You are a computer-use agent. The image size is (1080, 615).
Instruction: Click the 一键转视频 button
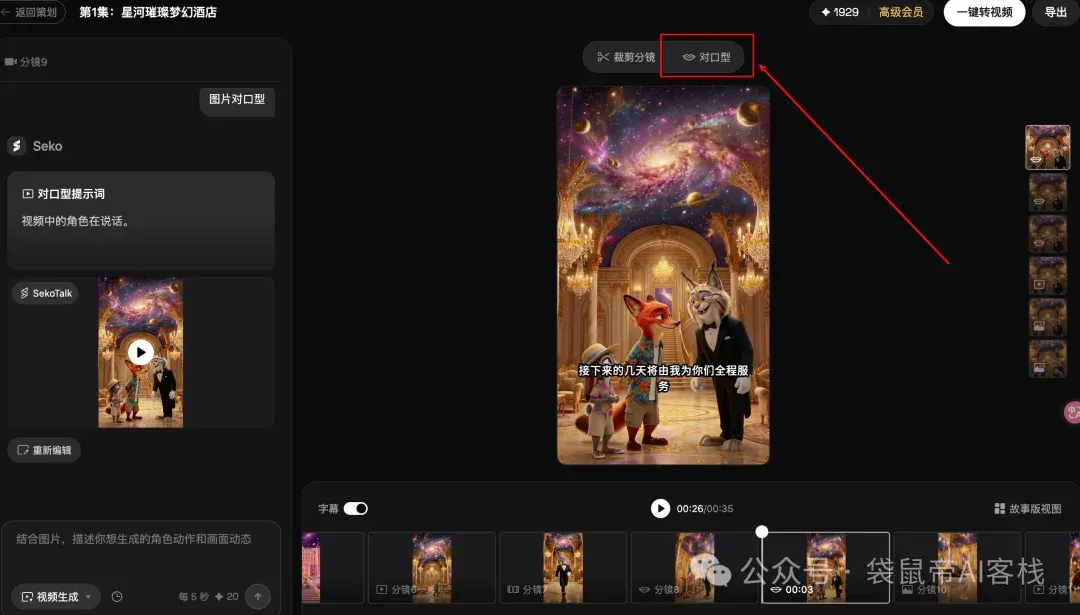point(984,12)
